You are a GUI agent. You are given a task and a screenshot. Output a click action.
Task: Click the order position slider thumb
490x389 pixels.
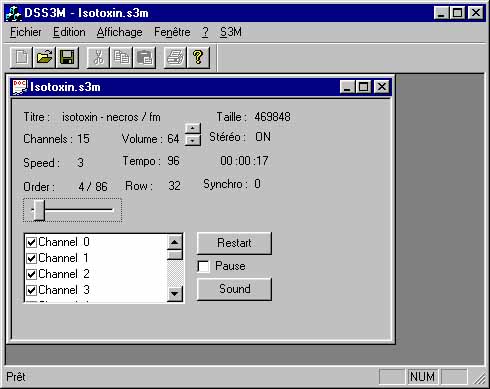pyautogui.click(x=39, y=210)
